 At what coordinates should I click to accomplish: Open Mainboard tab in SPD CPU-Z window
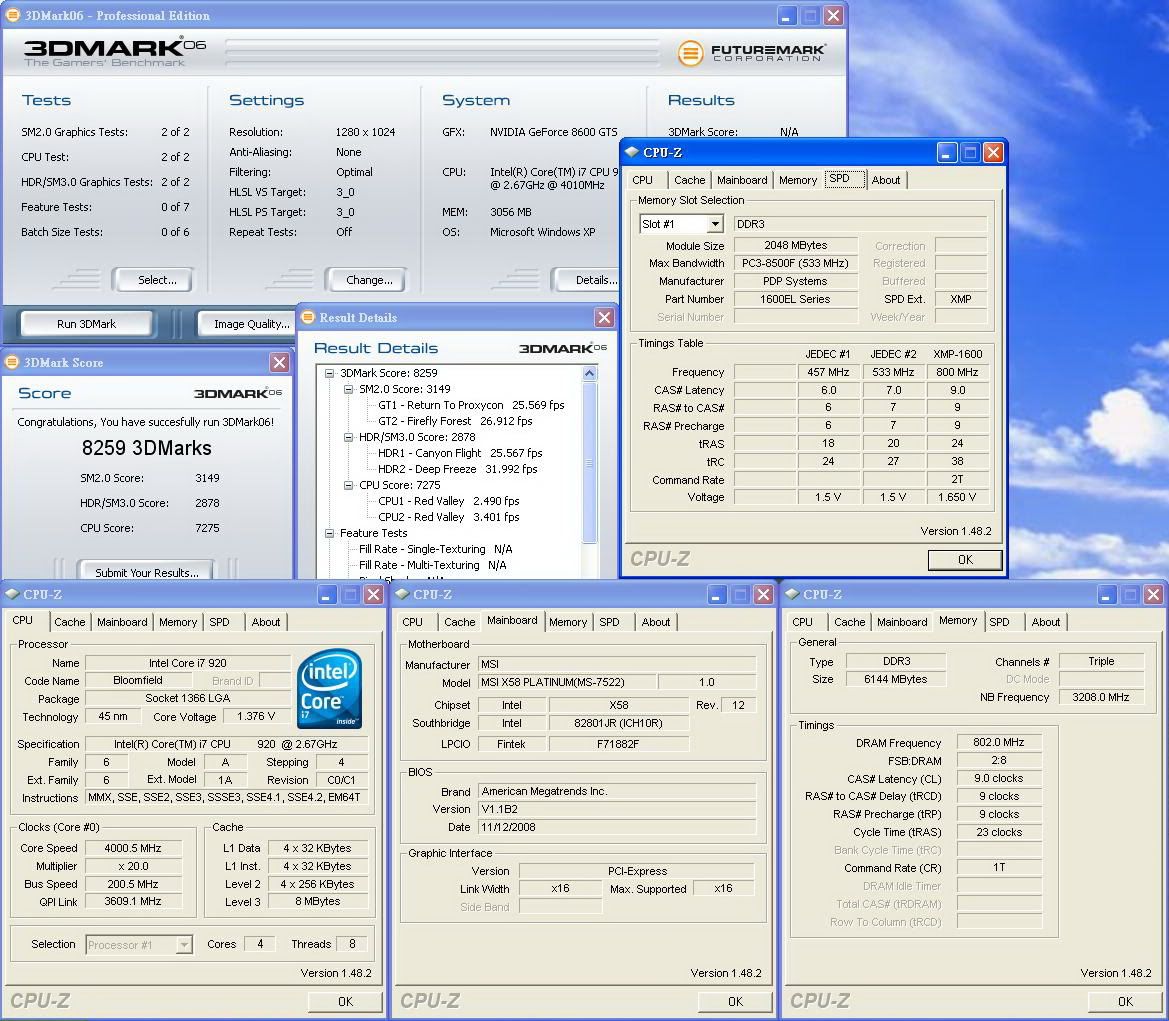(x=742, y=180)
